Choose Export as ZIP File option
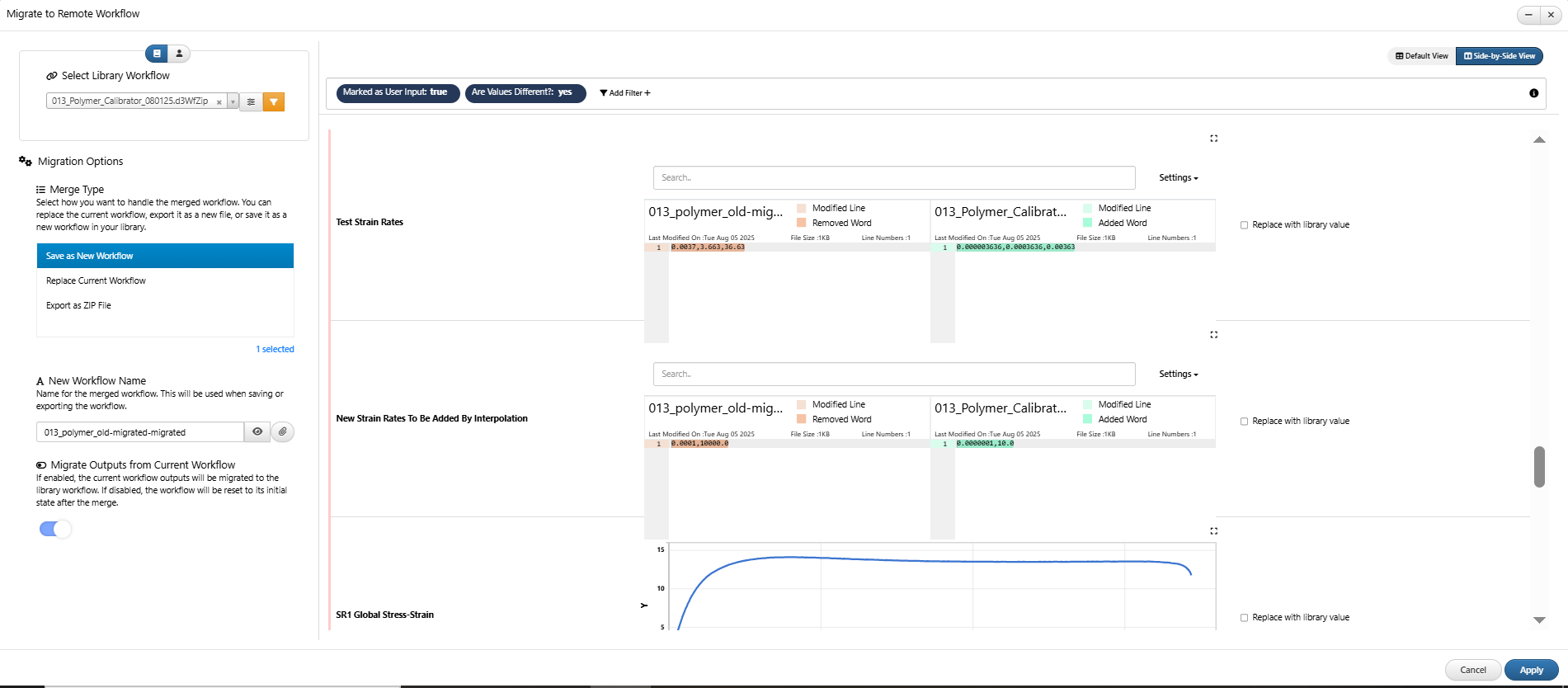This screenshot has height=688, width=1568. tap(165, 305)
